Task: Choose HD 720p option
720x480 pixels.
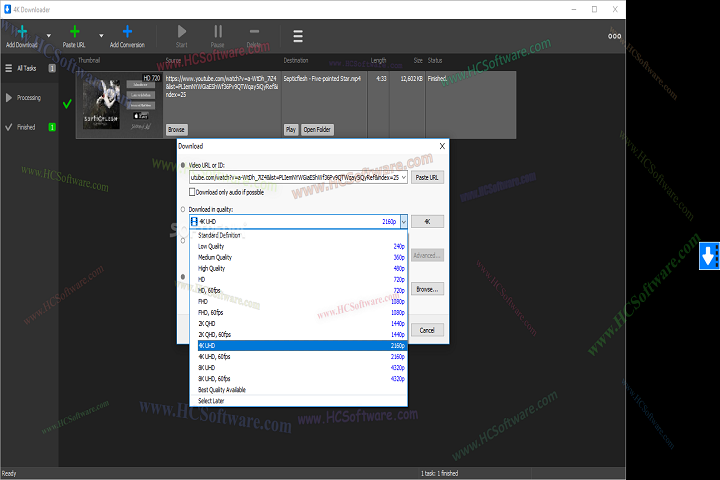Action: tap(298, 279)
